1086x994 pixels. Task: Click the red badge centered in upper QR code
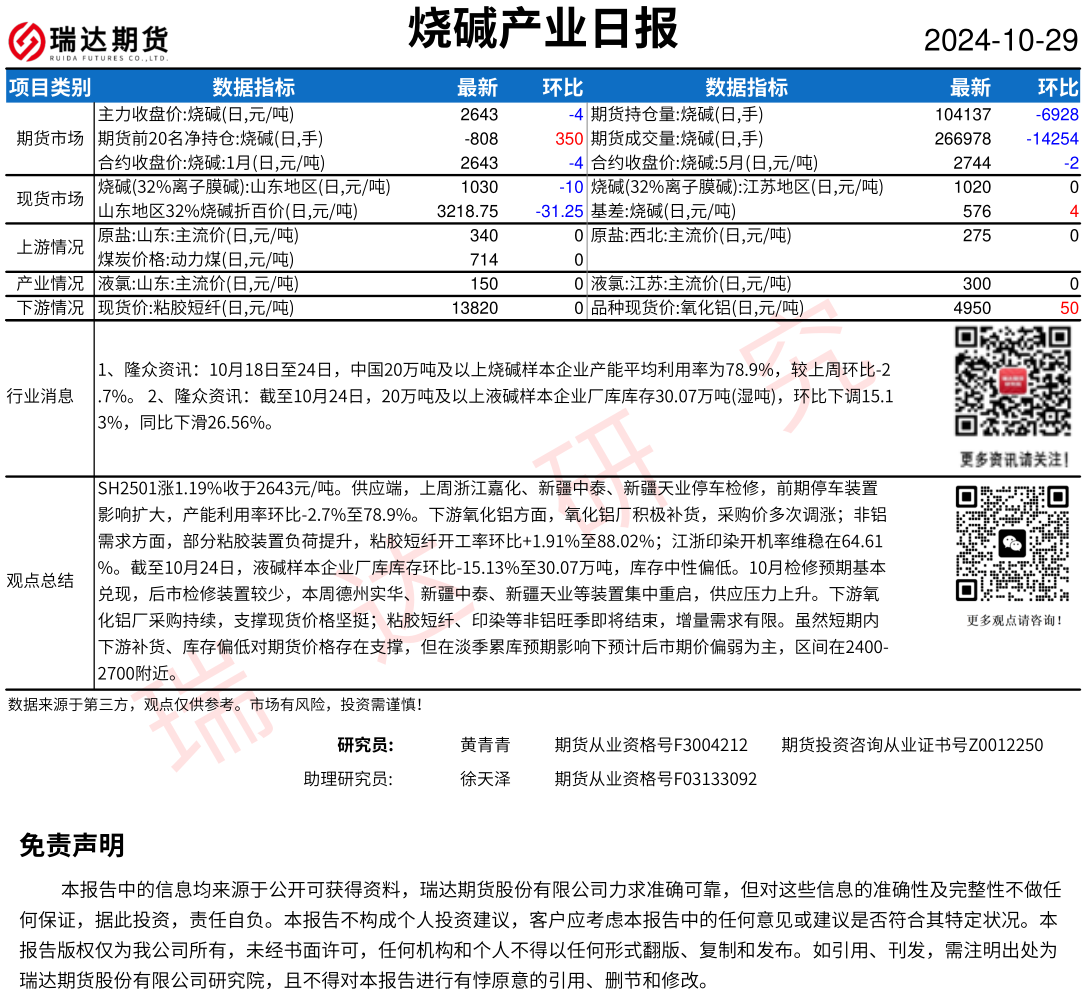[1013, 380]
